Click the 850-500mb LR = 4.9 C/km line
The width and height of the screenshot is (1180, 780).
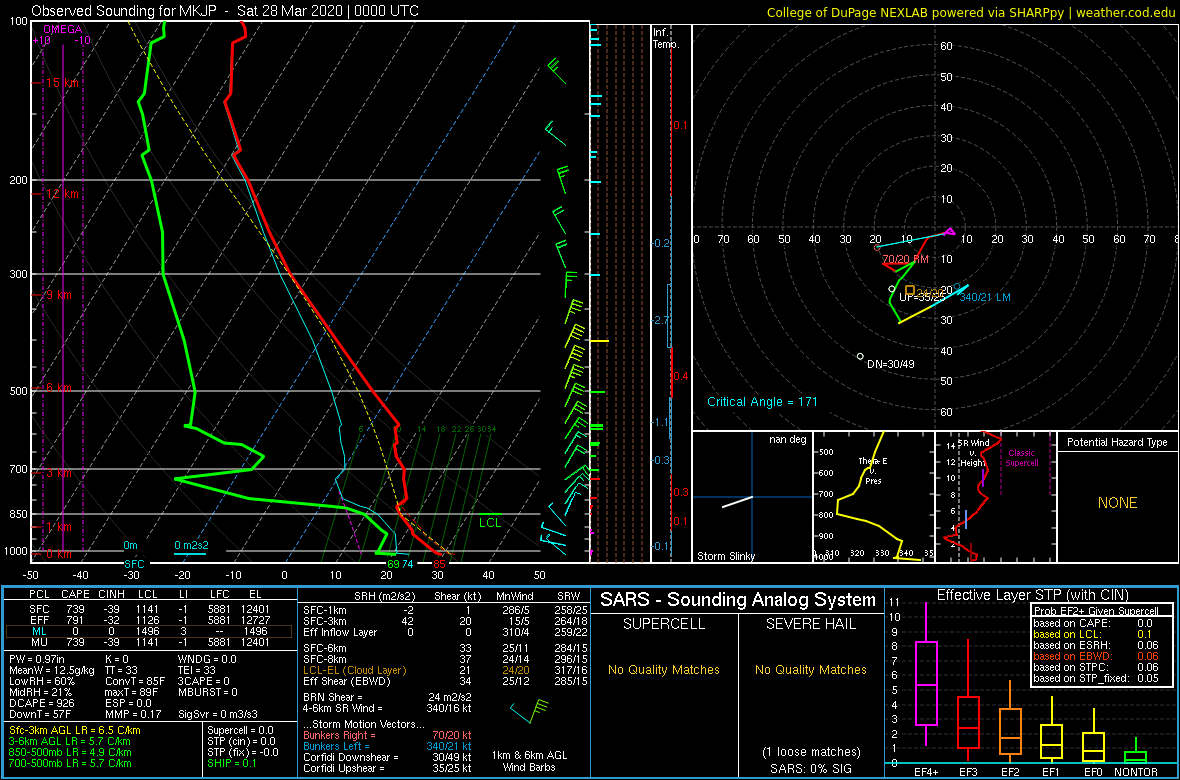(x=70, y=752)
